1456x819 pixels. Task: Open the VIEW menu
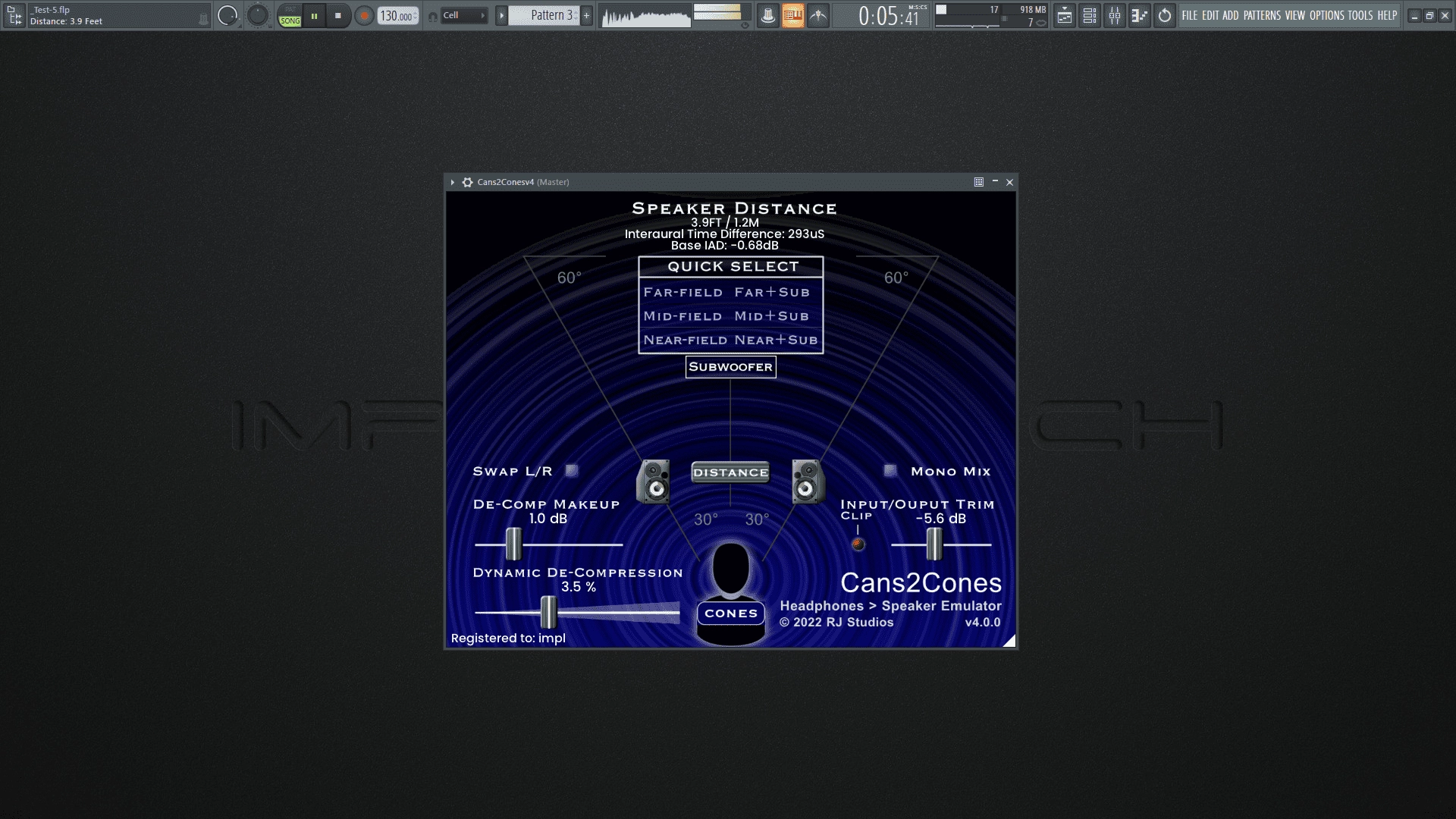1295,15
